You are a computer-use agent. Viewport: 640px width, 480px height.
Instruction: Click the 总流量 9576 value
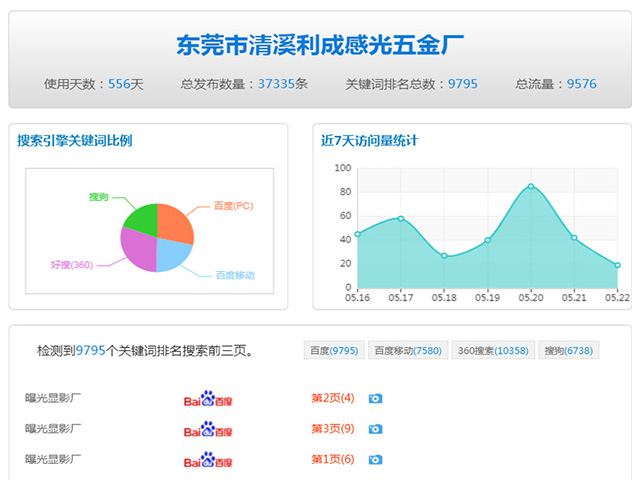tap(581, 84)
